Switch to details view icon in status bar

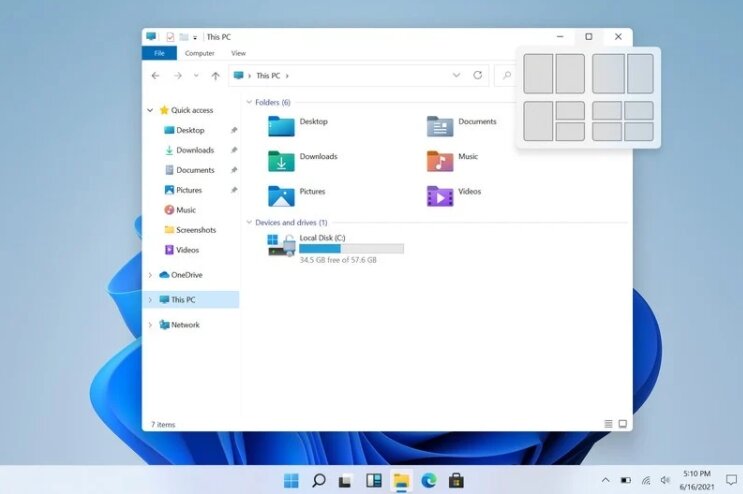(x=608, y=424)
